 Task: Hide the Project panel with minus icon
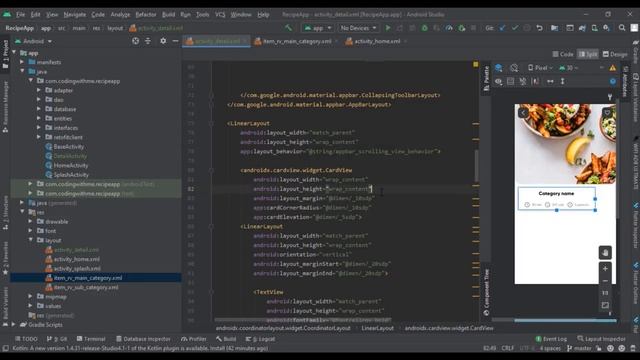(x=175, y=41)
